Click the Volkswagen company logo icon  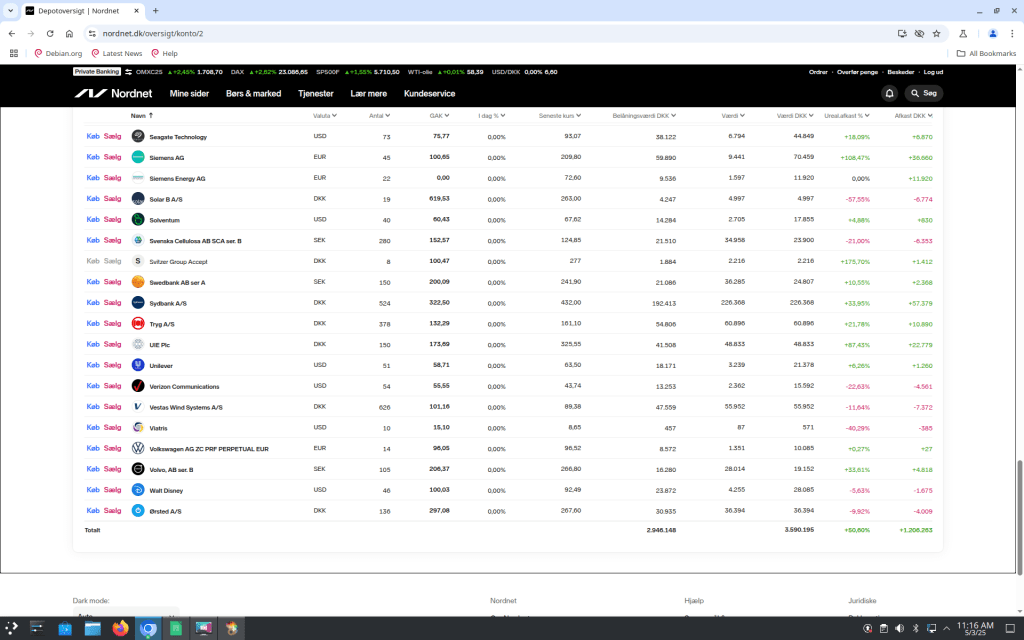[x=138, y=449]
